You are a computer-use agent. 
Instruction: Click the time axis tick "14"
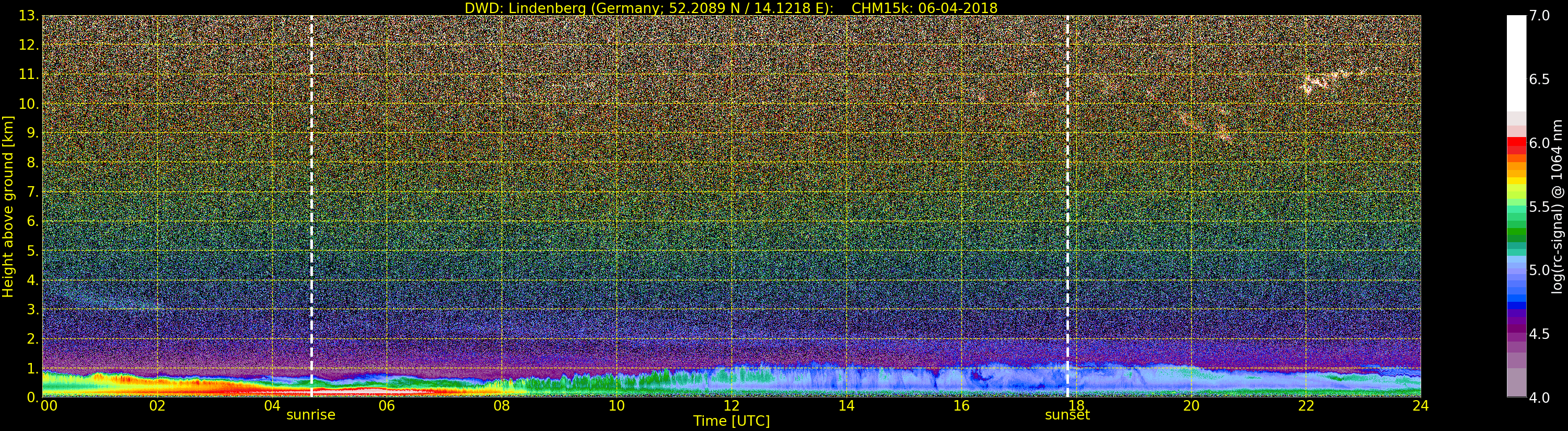(846, 406)
